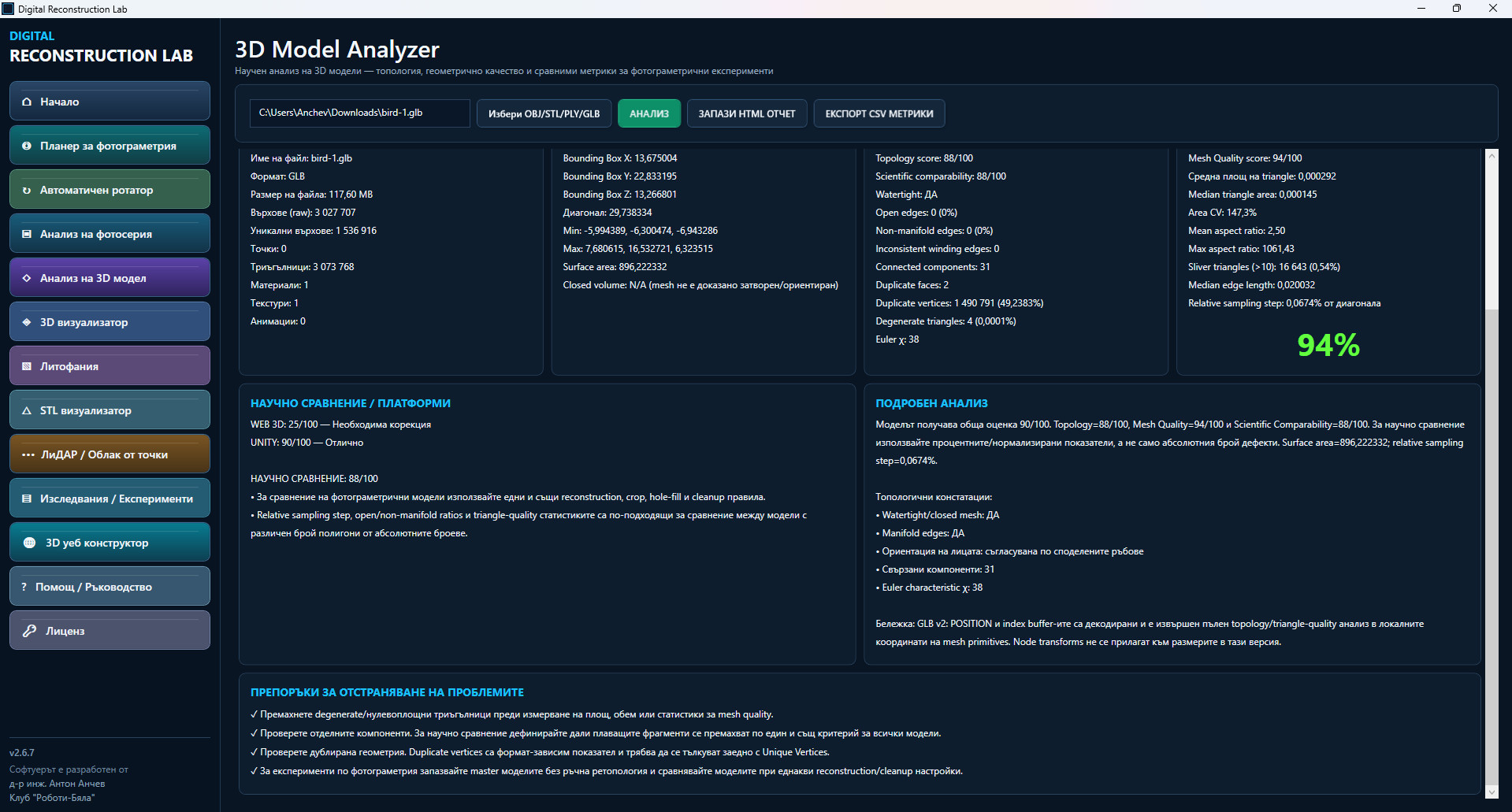Viewport: 1512px width, 812px height.
Task: Click the home icon beside Начало
Action: (27, 102)
